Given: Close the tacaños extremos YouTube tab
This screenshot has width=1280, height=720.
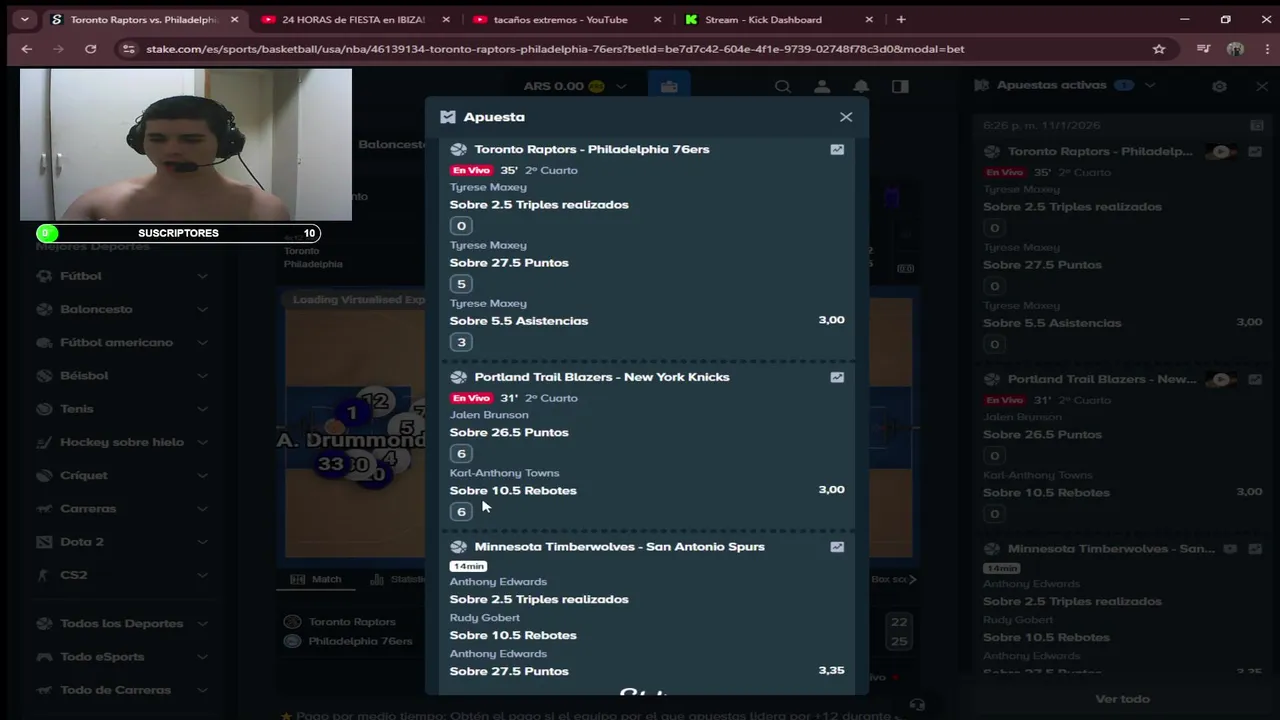Looking at the screenshot, I should click(x=657, y=19).
